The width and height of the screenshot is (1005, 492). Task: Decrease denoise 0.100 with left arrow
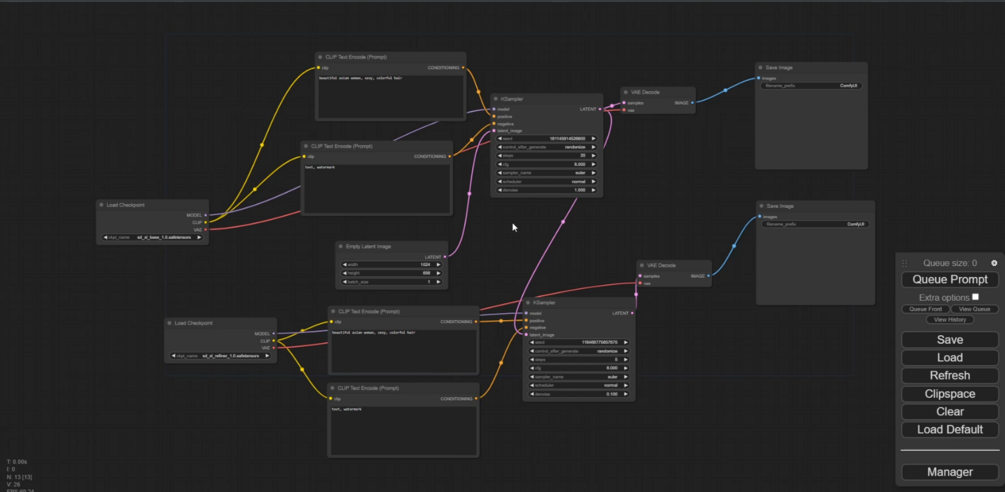(532, 394)
